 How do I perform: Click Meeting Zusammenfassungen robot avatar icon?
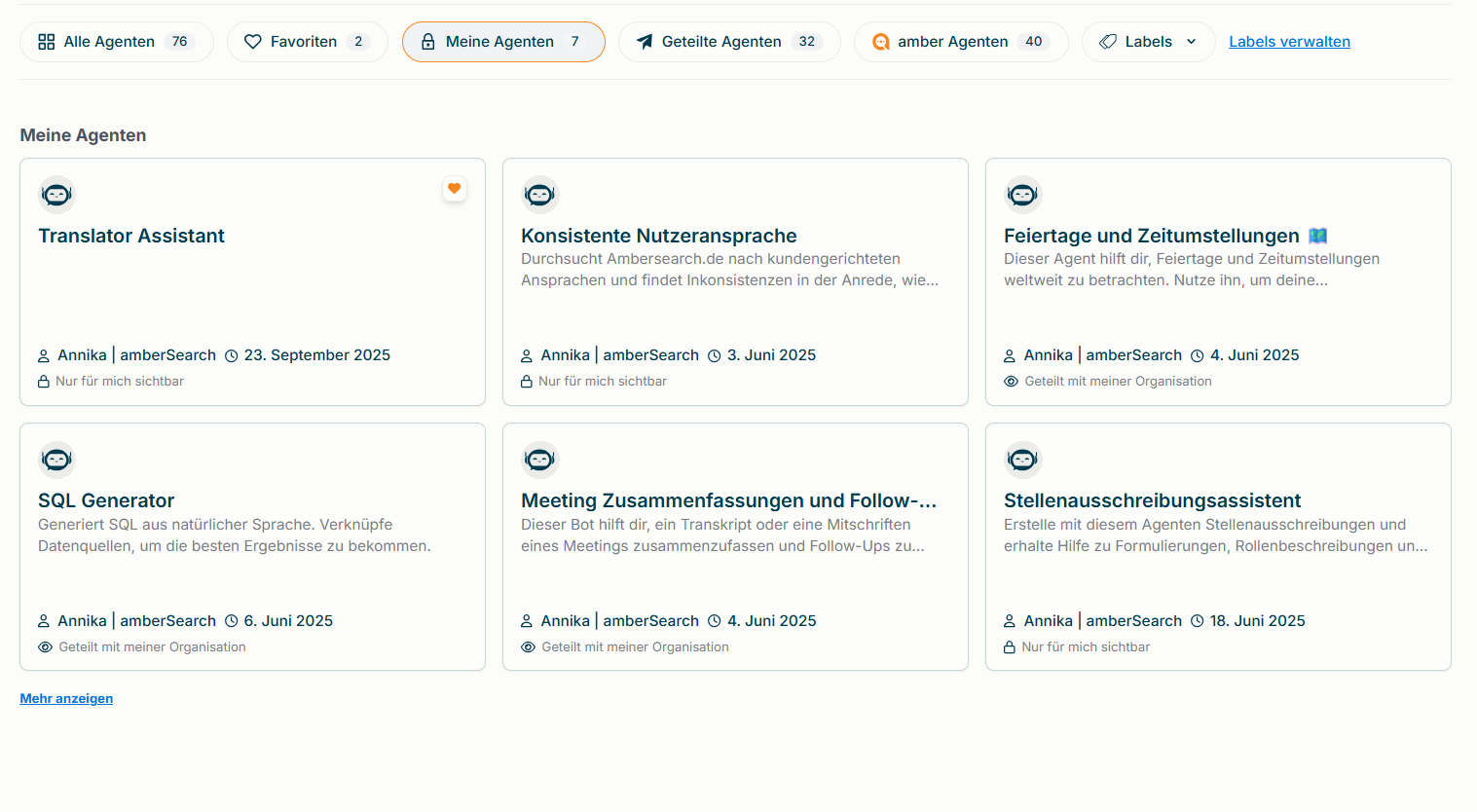(539, 460)
